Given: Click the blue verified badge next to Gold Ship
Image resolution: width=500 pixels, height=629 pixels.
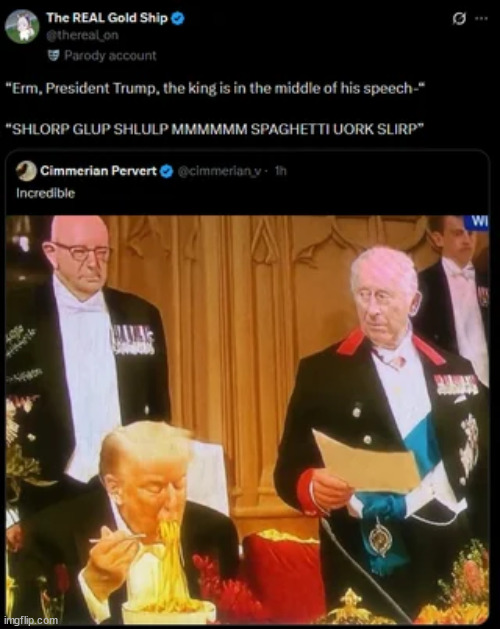Looking at the screenshot, I should tap(178, 18).
